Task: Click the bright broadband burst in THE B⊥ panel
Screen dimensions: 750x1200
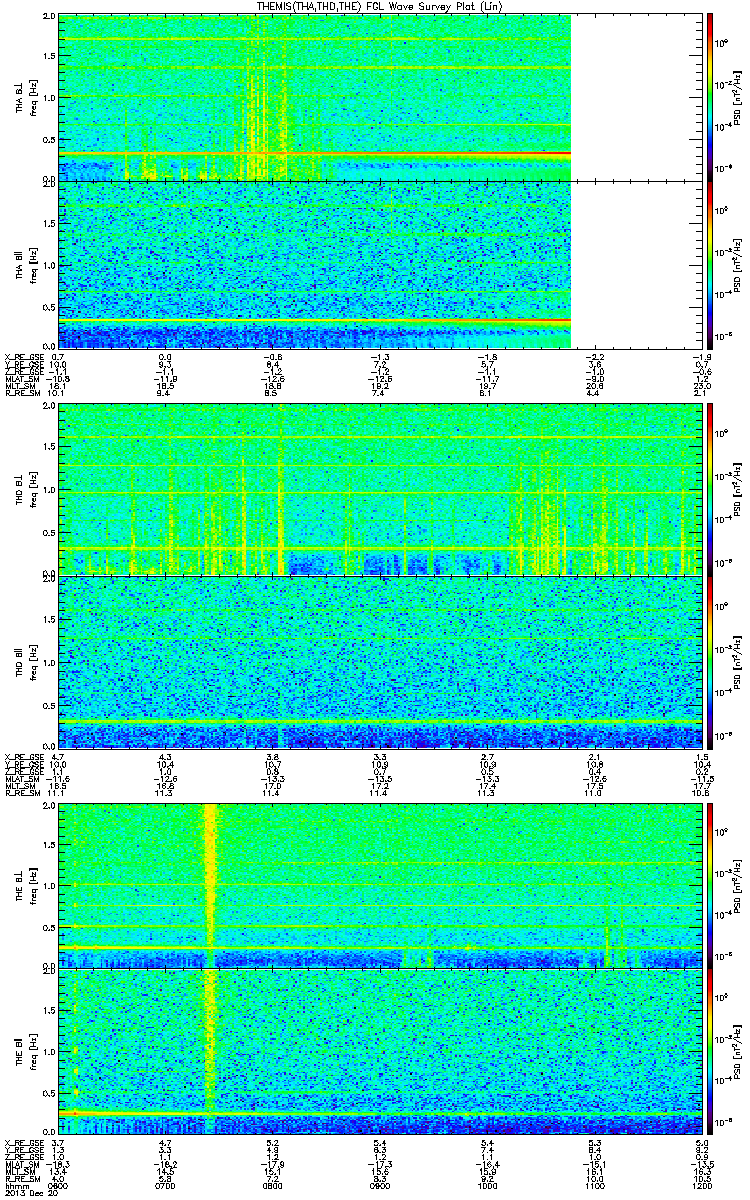Action: click(x=210, y=880)
